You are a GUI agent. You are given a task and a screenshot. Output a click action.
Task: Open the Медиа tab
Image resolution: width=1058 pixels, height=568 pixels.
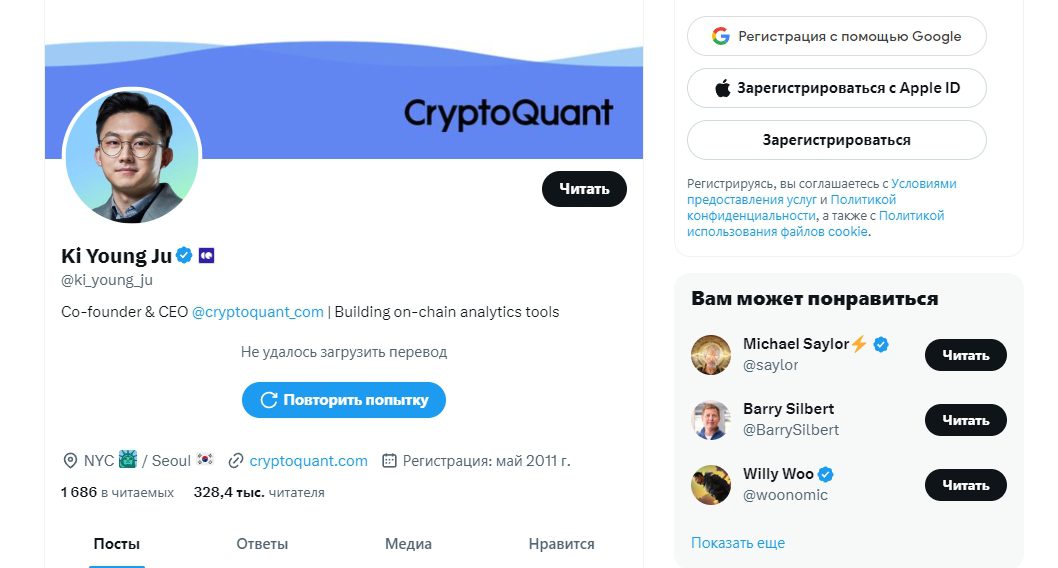[408, 544]
